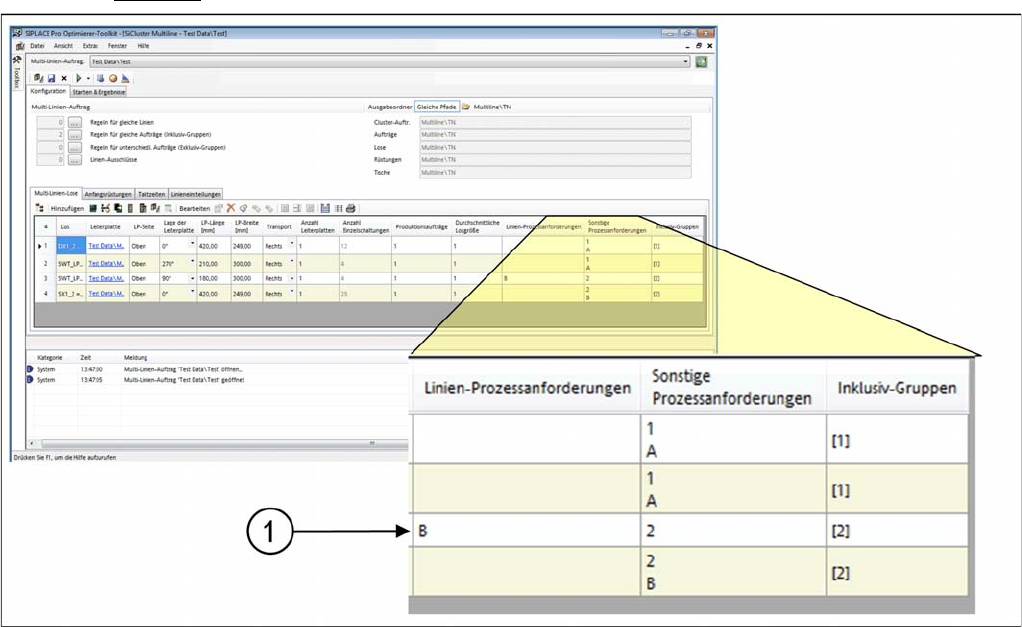Click the Gleiche Pfade button
1022x627 pixels.
point(437,107)
